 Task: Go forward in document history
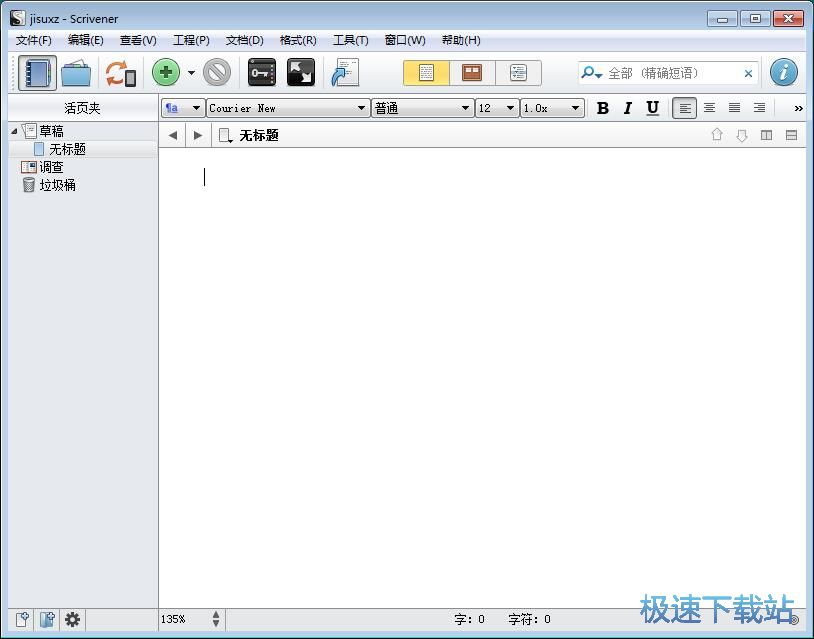(x=197, y=135)
